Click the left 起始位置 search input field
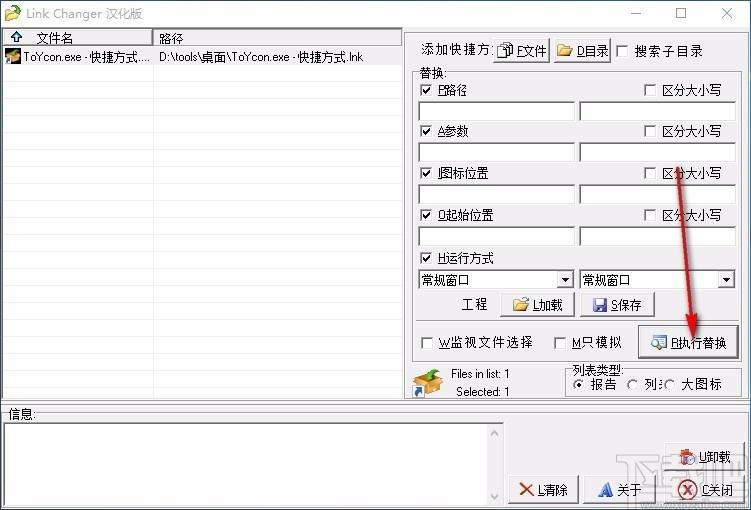The image size is (751, 510). (496, 236)
